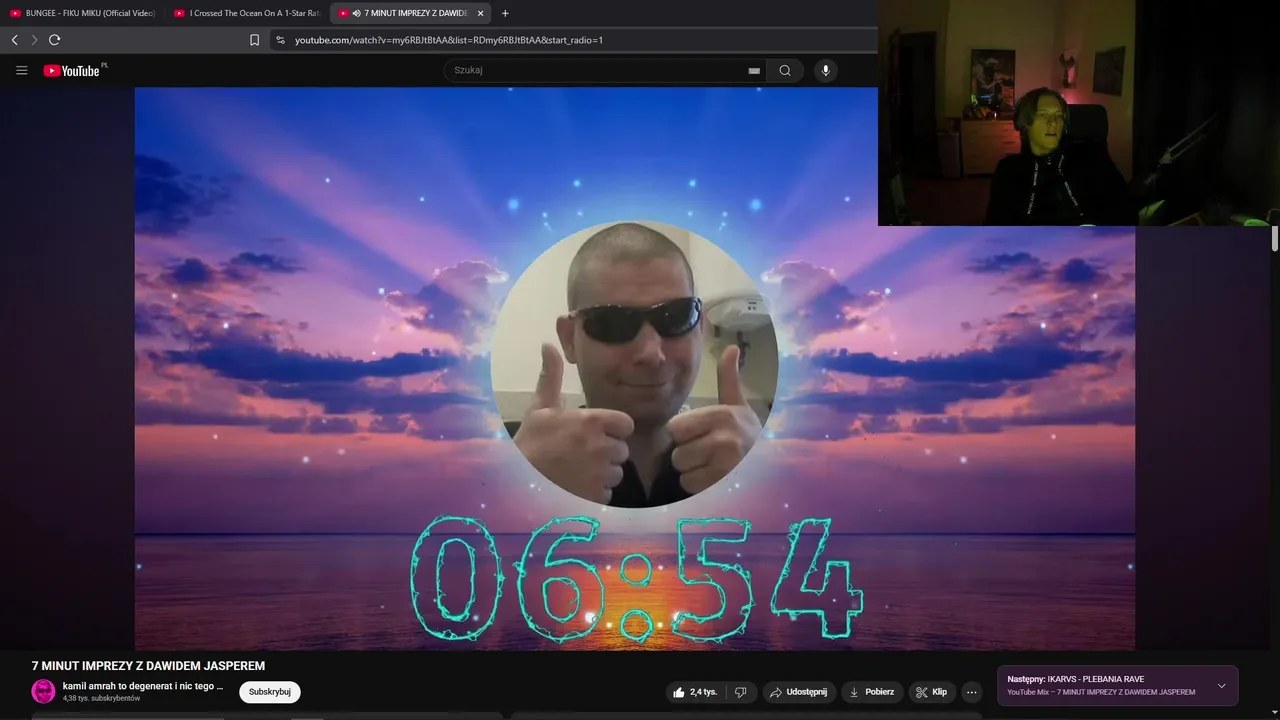
Task: Subscribe with the Subskrybuj button
Action: coord(270,692)
